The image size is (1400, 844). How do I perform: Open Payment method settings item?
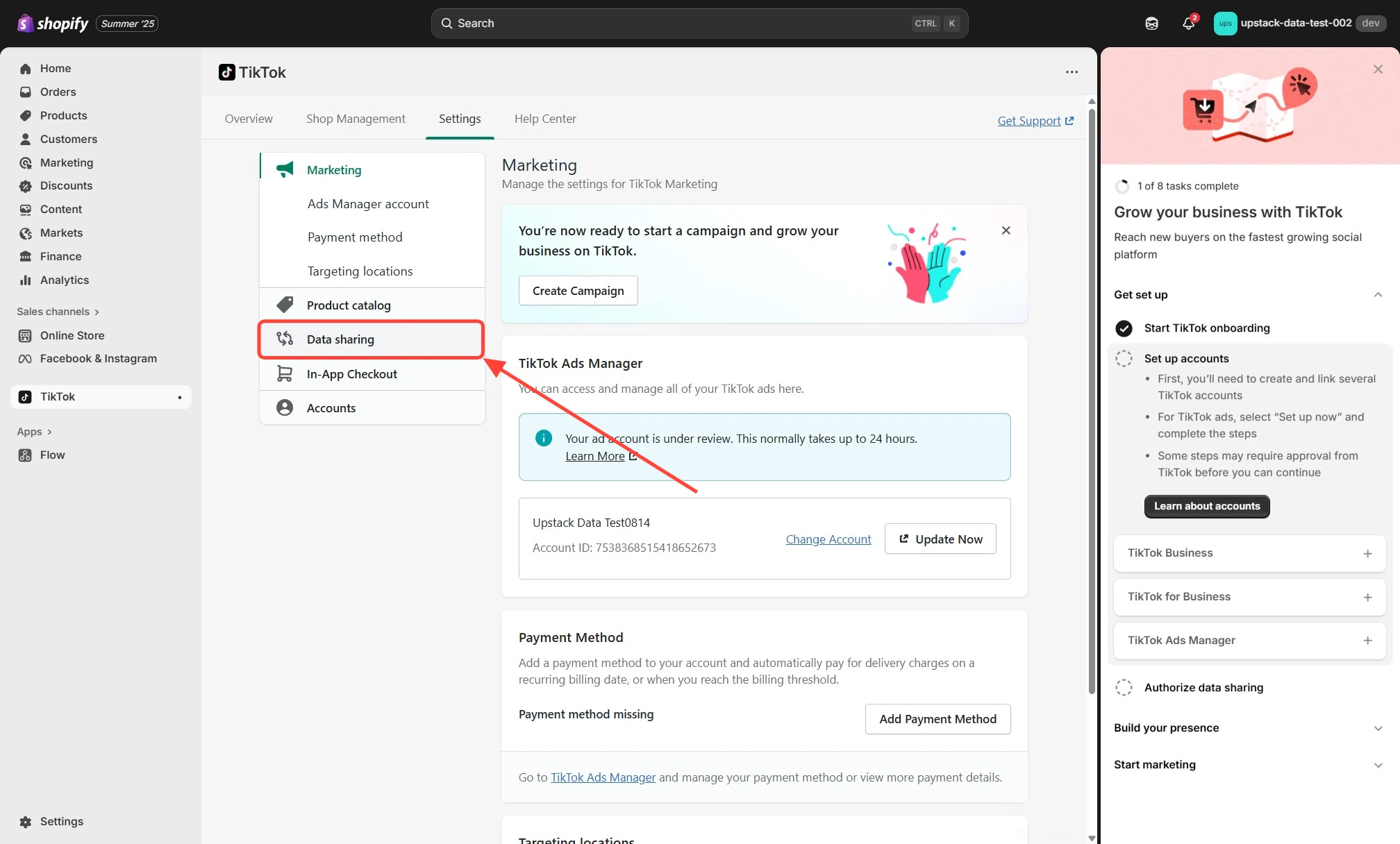tap(355, 237)
